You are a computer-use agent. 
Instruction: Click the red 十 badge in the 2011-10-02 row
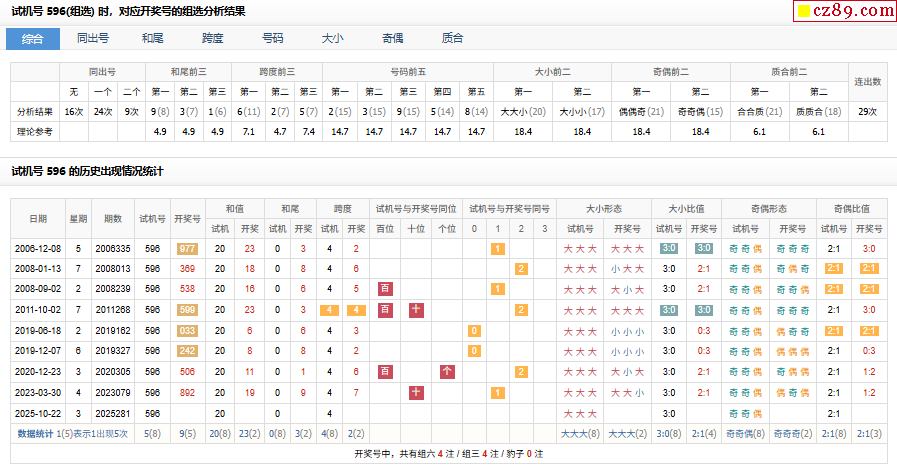click(x=416, y=310)
